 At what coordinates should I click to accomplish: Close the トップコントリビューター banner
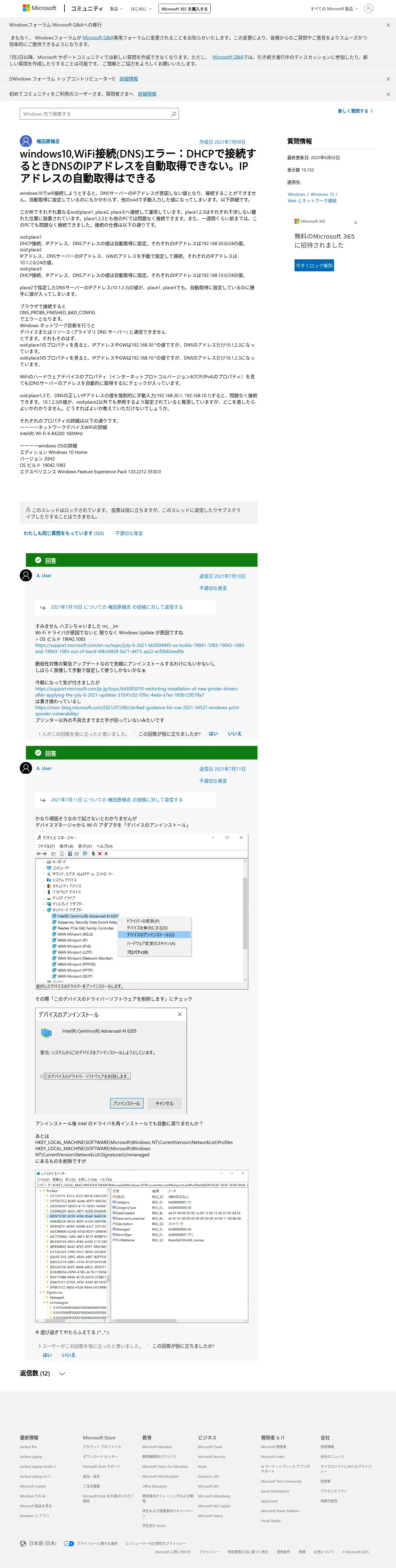(x=388, y=79)
